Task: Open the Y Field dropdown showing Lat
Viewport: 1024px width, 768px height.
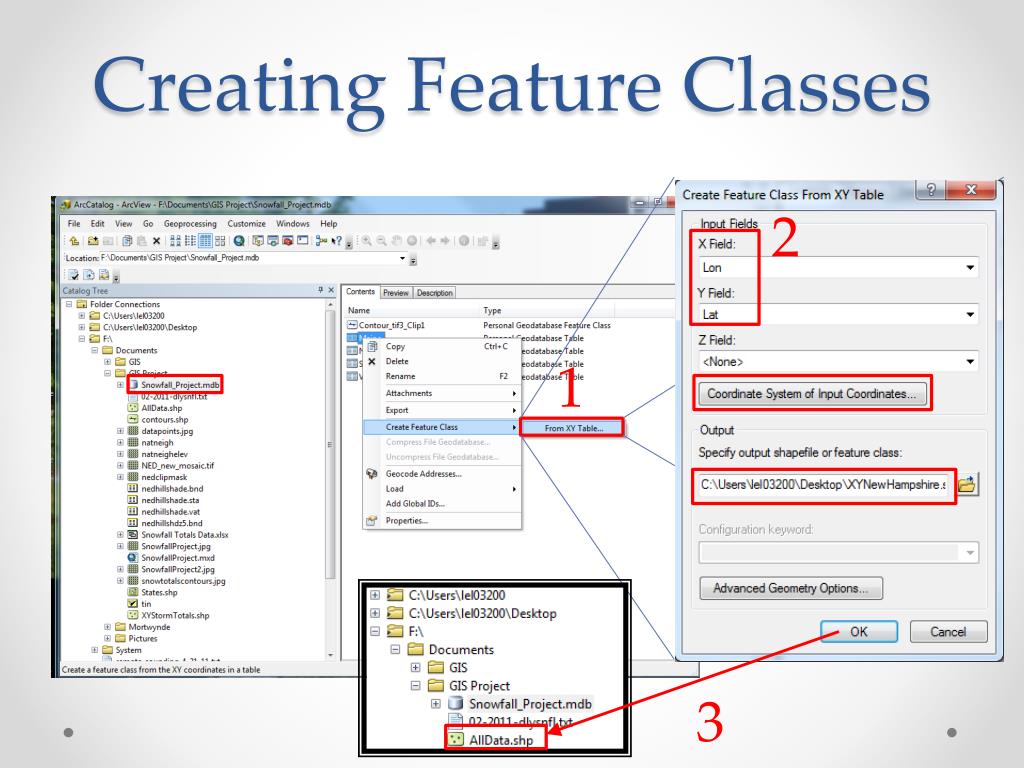Action: click(970, 314)
